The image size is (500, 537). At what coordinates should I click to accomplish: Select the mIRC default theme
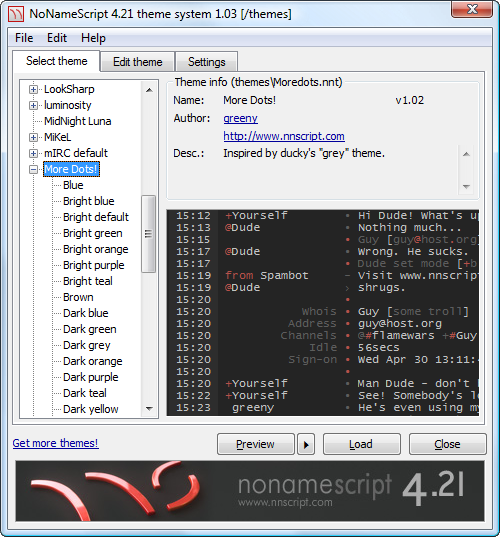[76, 153]
